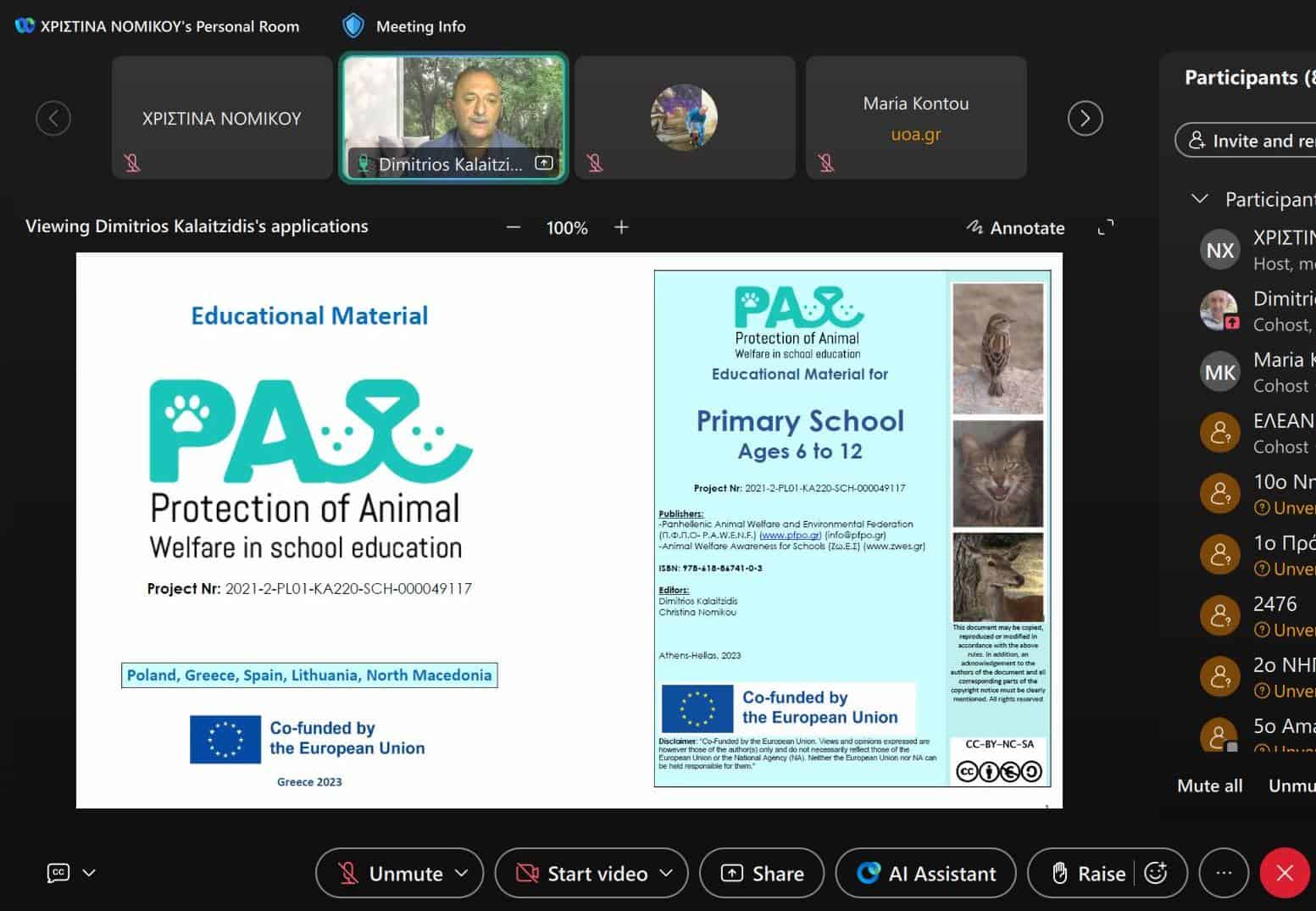
Task: Click the 10ο Νη participant name
Action: pos(1285,481)
